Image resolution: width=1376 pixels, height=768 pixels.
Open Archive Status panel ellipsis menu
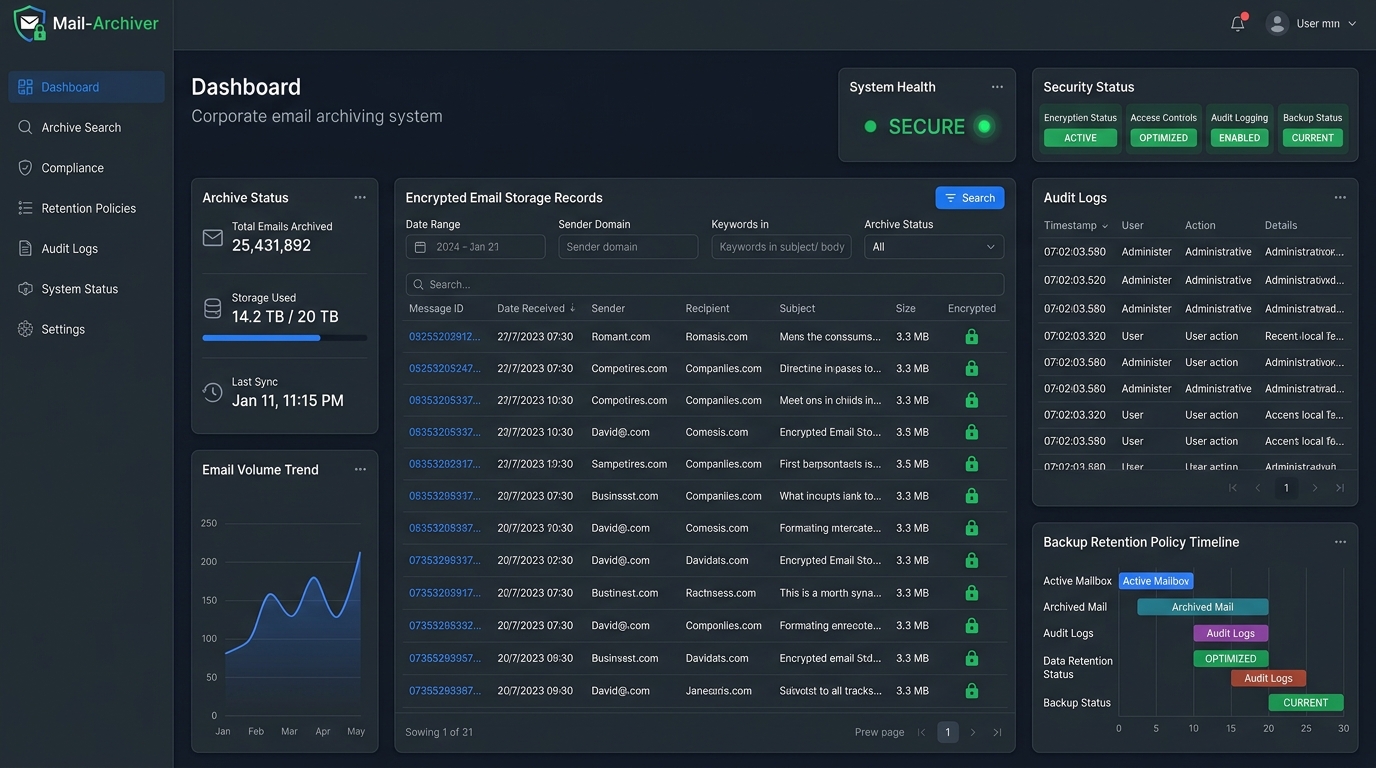pos(360,198)
